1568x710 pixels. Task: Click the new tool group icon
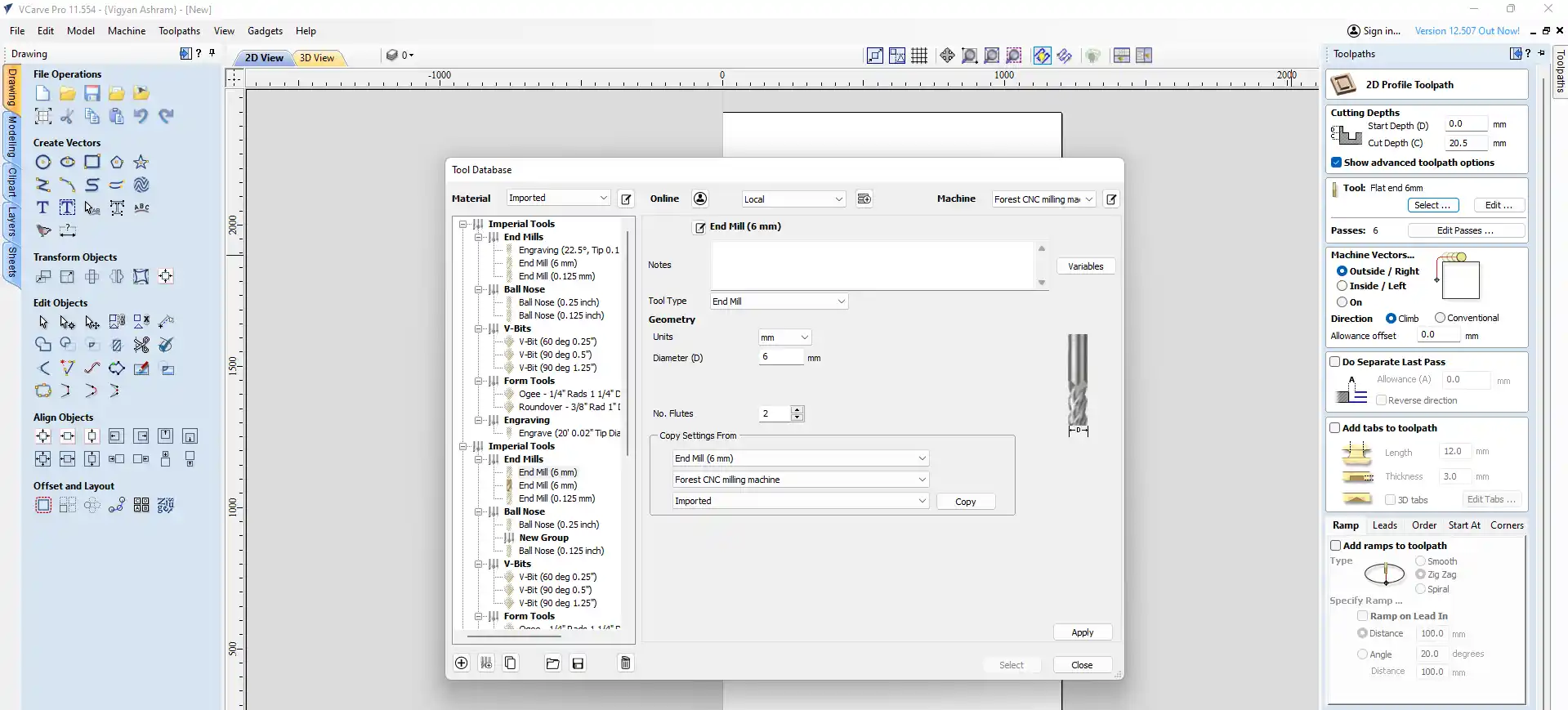click(x=486, y=663)
